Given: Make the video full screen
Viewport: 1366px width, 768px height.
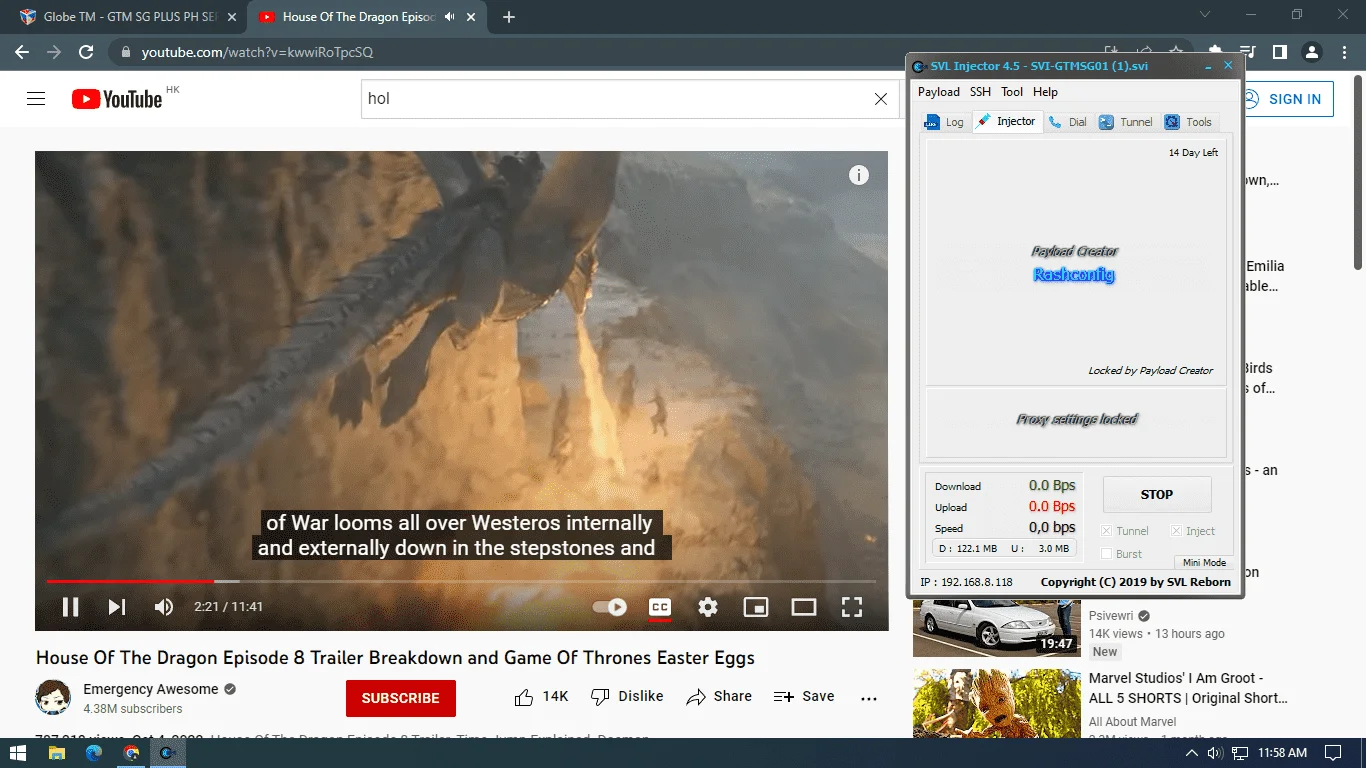Looking at the screenshot, I should click(852, 607).
